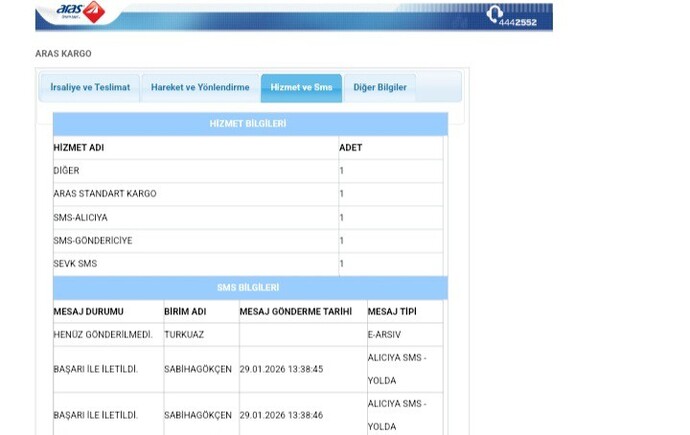Click ALICIYA SMS - YOLDA in 13:38:45 row
The height and width of the screenshot is (435, 690).
[x=397, y=369]
